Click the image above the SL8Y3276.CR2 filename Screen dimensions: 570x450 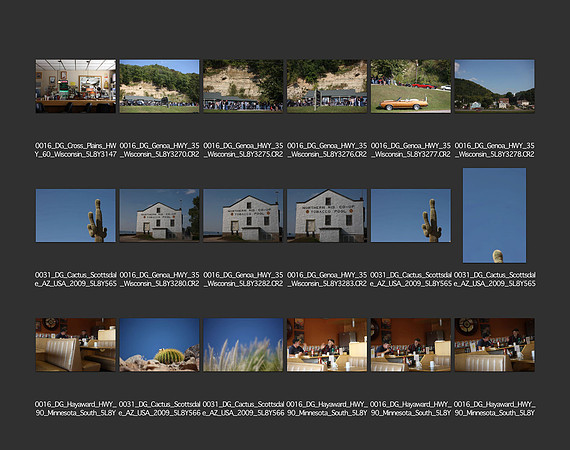click(327, 86)
